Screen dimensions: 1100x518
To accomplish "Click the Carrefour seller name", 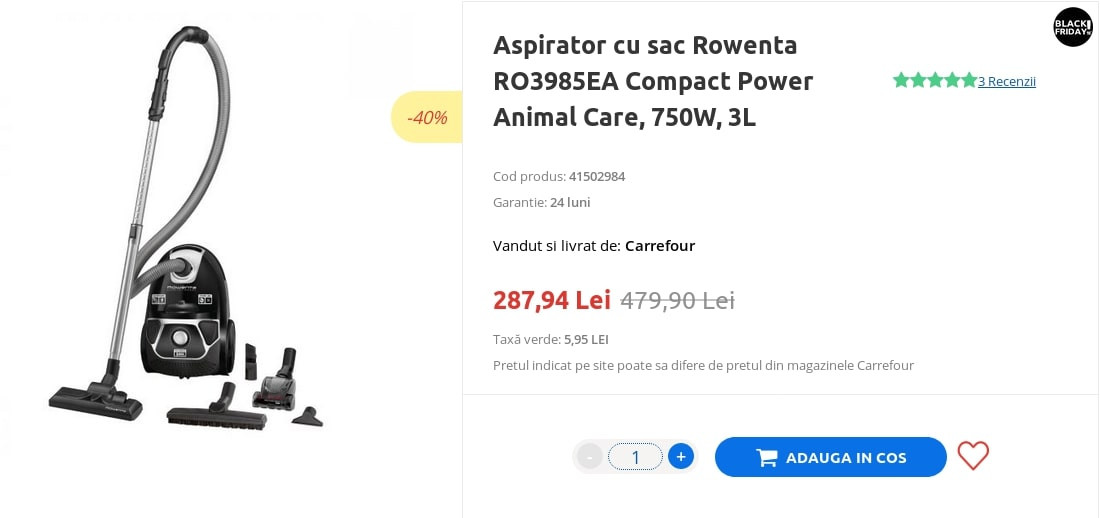I will click(660, 245).
